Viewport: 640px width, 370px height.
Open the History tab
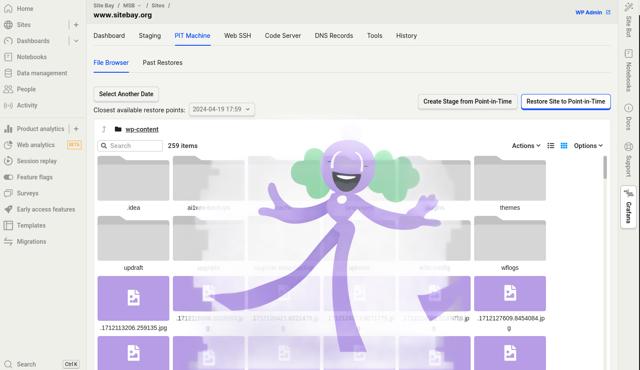(406, 36)
